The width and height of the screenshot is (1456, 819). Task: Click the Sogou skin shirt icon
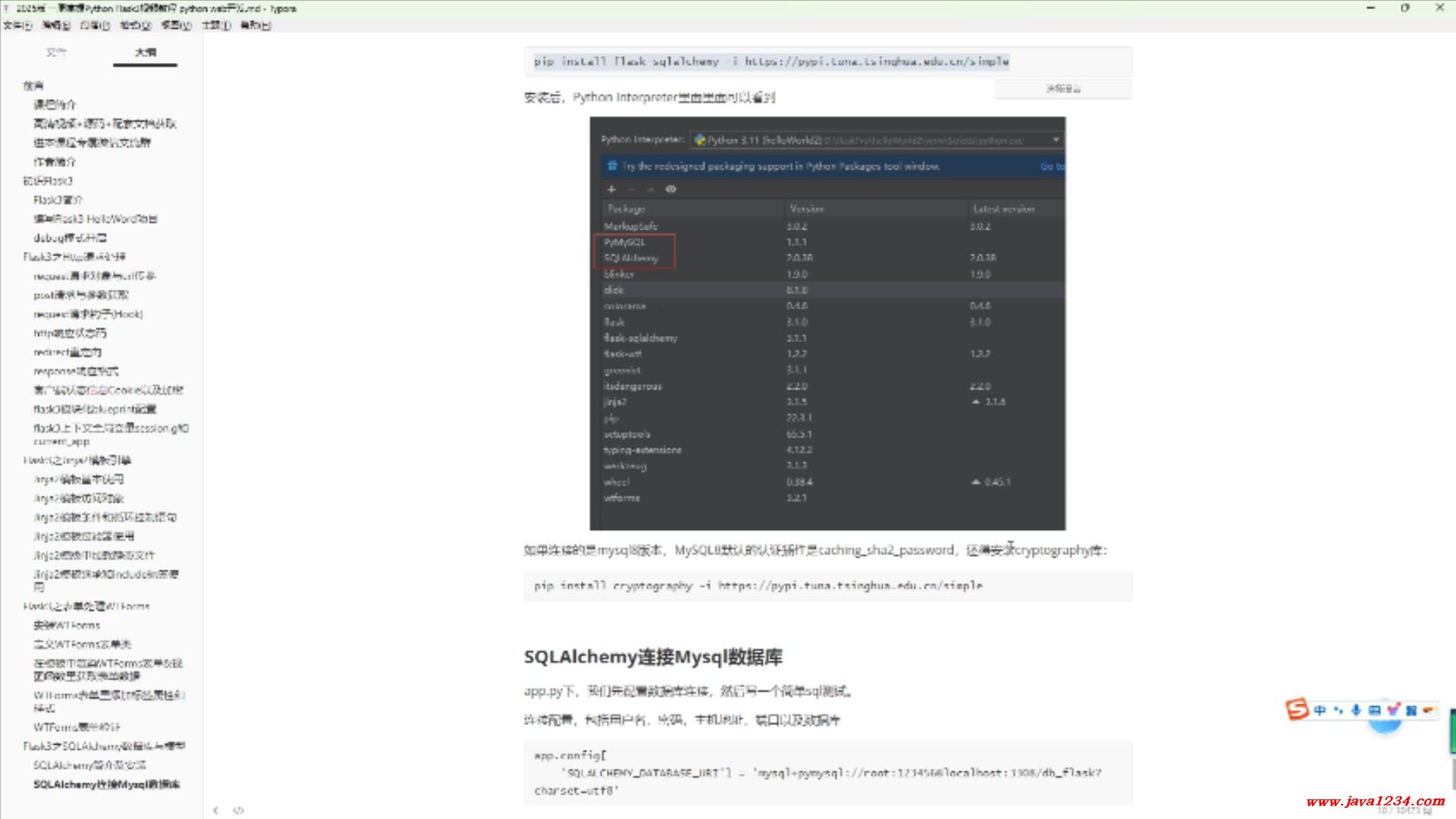(x=1393, y=711)
